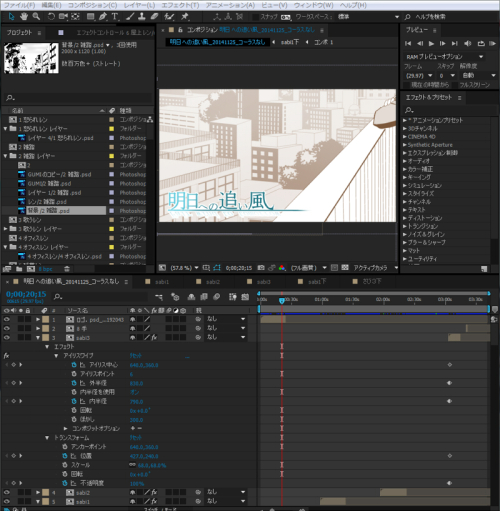Click the current time indicator on timeline ruler
Screen dimensions: 500x511
[x=282, y=300]
